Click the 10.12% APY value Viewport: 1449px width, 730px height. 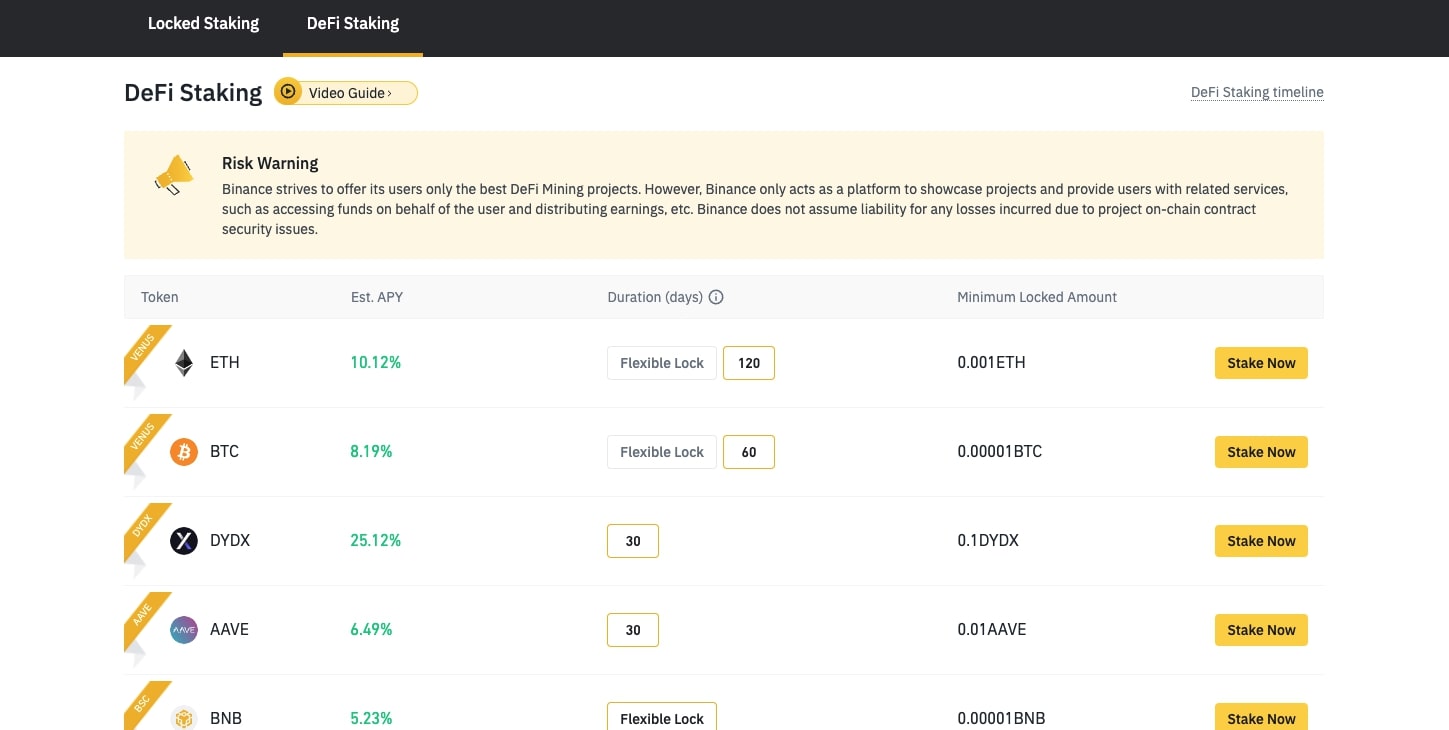click(x=376, y=362)
